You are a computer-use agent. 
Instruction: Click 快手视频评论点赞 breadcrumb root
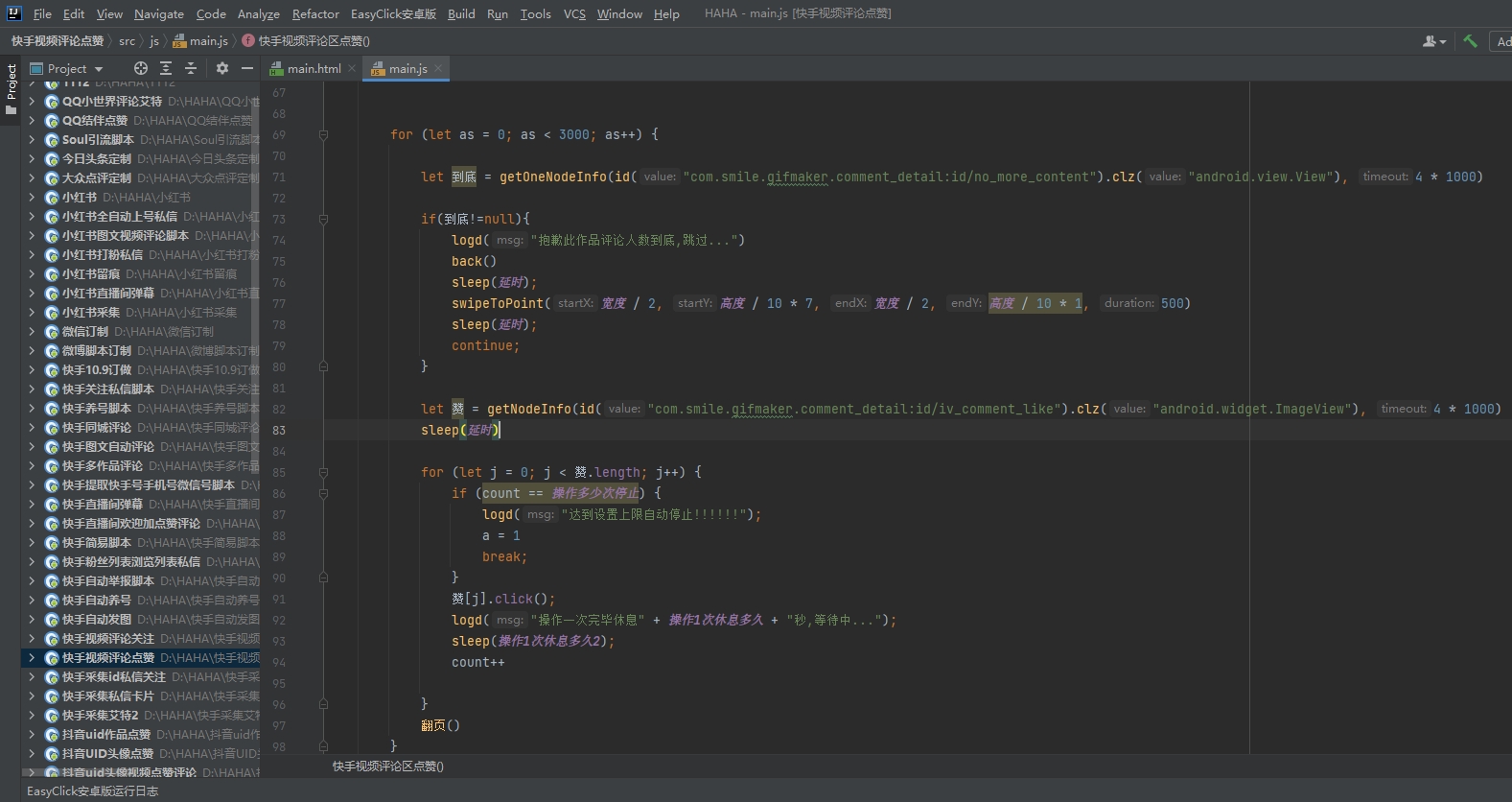58,41
